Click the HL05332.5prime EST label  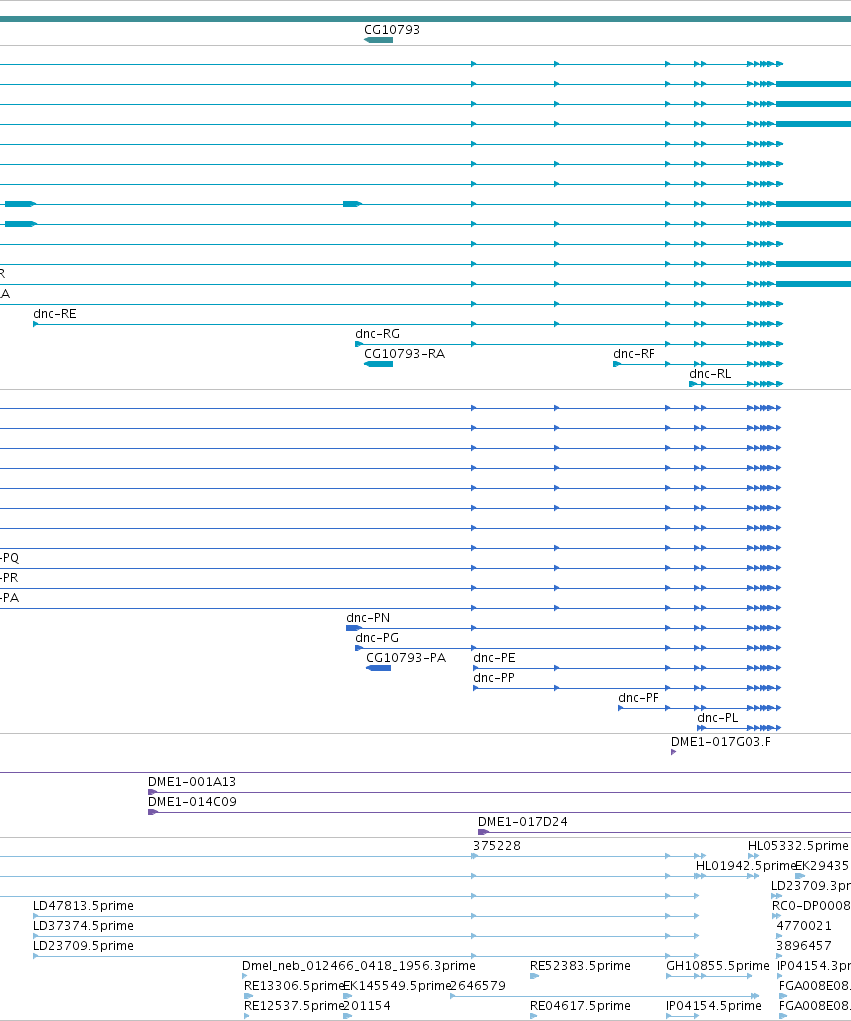798,846
